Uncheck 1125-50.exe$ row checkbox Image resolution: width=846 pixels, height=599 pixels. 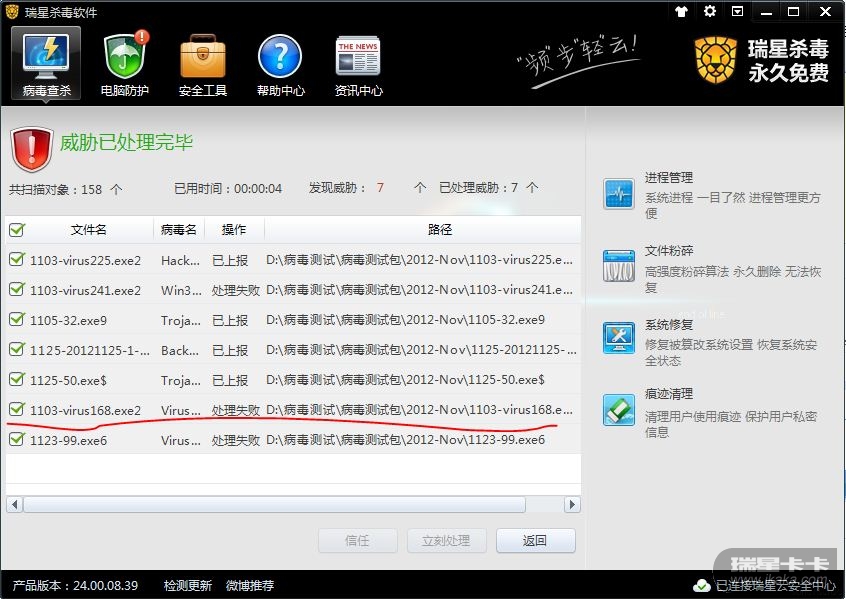(x=17, y=379)
